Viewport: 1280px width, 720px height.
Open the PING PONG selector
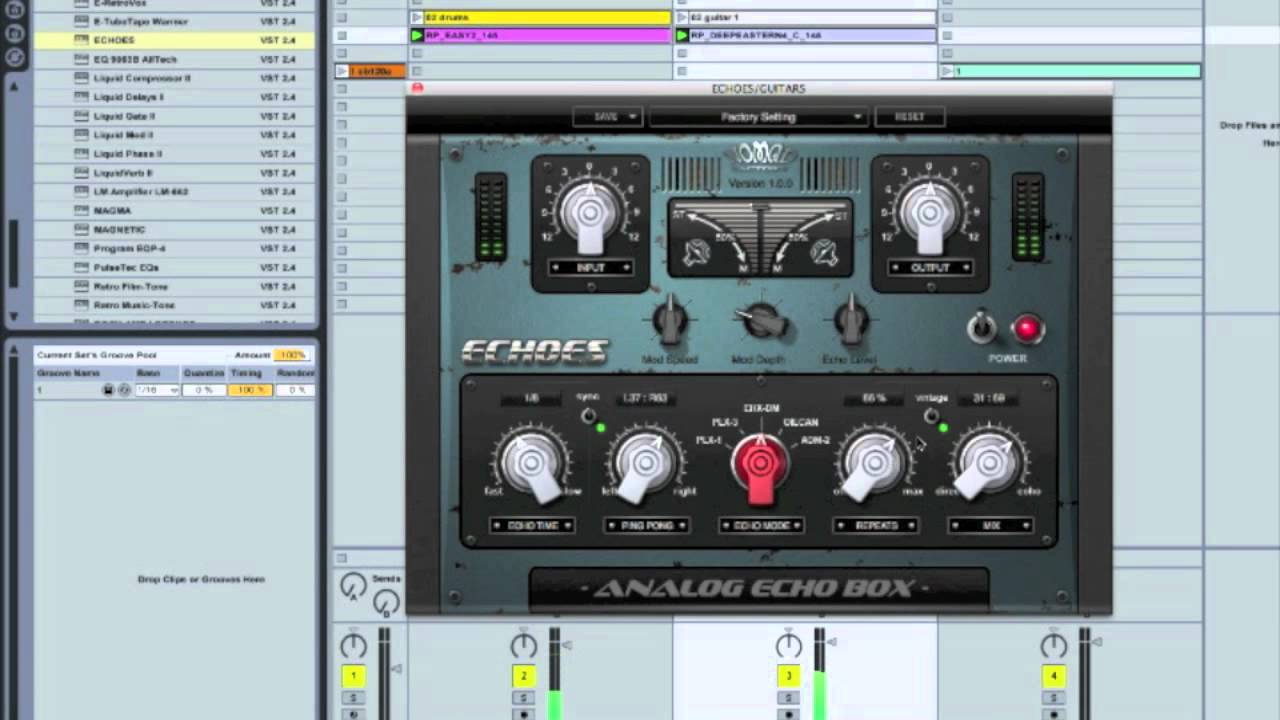coord(646,525)
